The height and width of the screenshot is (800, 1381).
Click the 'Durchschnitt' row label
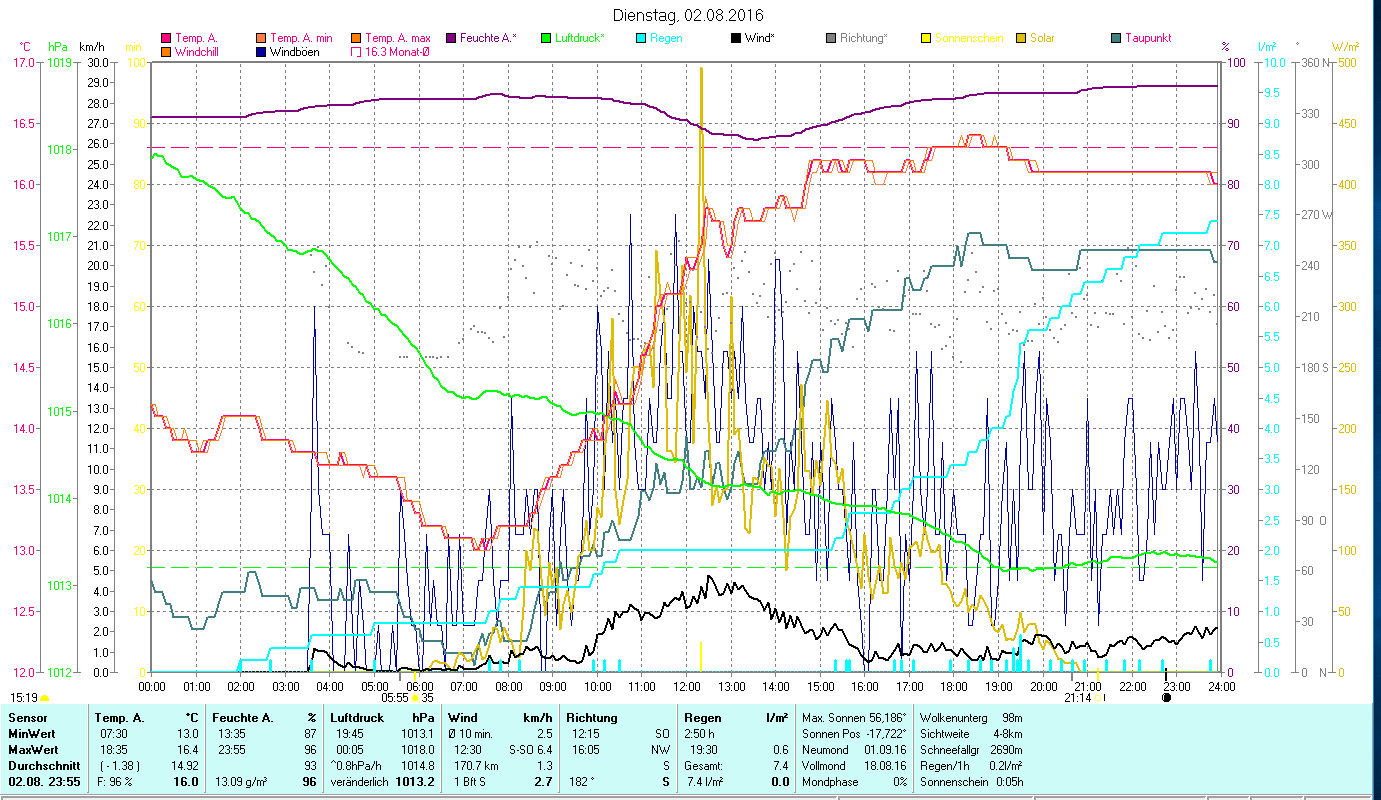click(x=42, y=766)
